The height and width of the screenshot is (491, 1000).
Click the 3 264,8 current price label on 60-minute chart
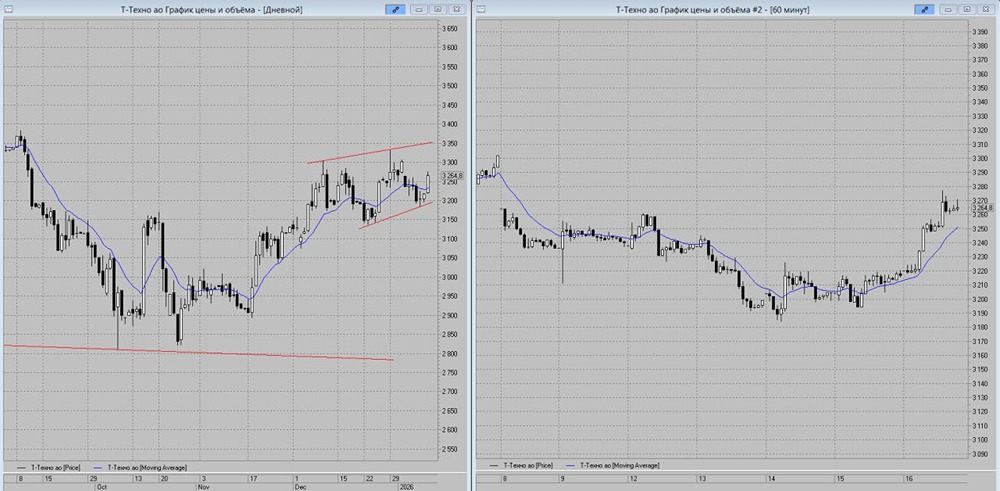tap(982, 208)
